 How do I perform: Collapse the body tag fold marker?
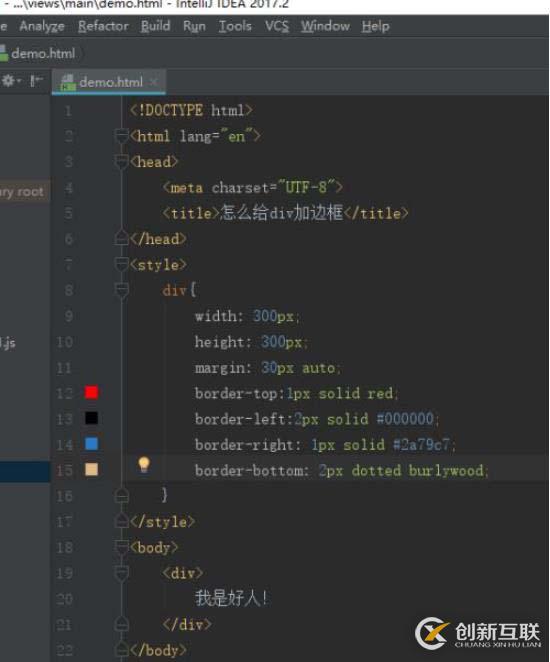122,548
